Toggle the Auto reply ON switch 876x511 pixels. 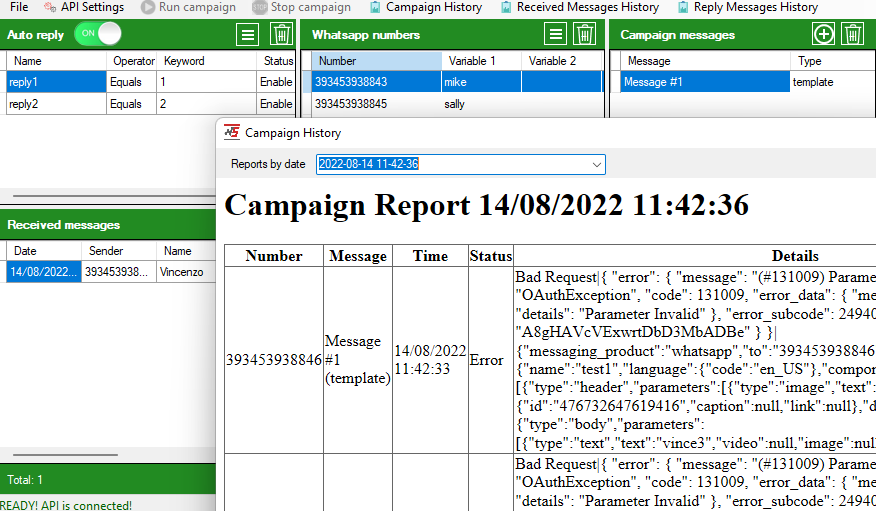pos(98,34)
